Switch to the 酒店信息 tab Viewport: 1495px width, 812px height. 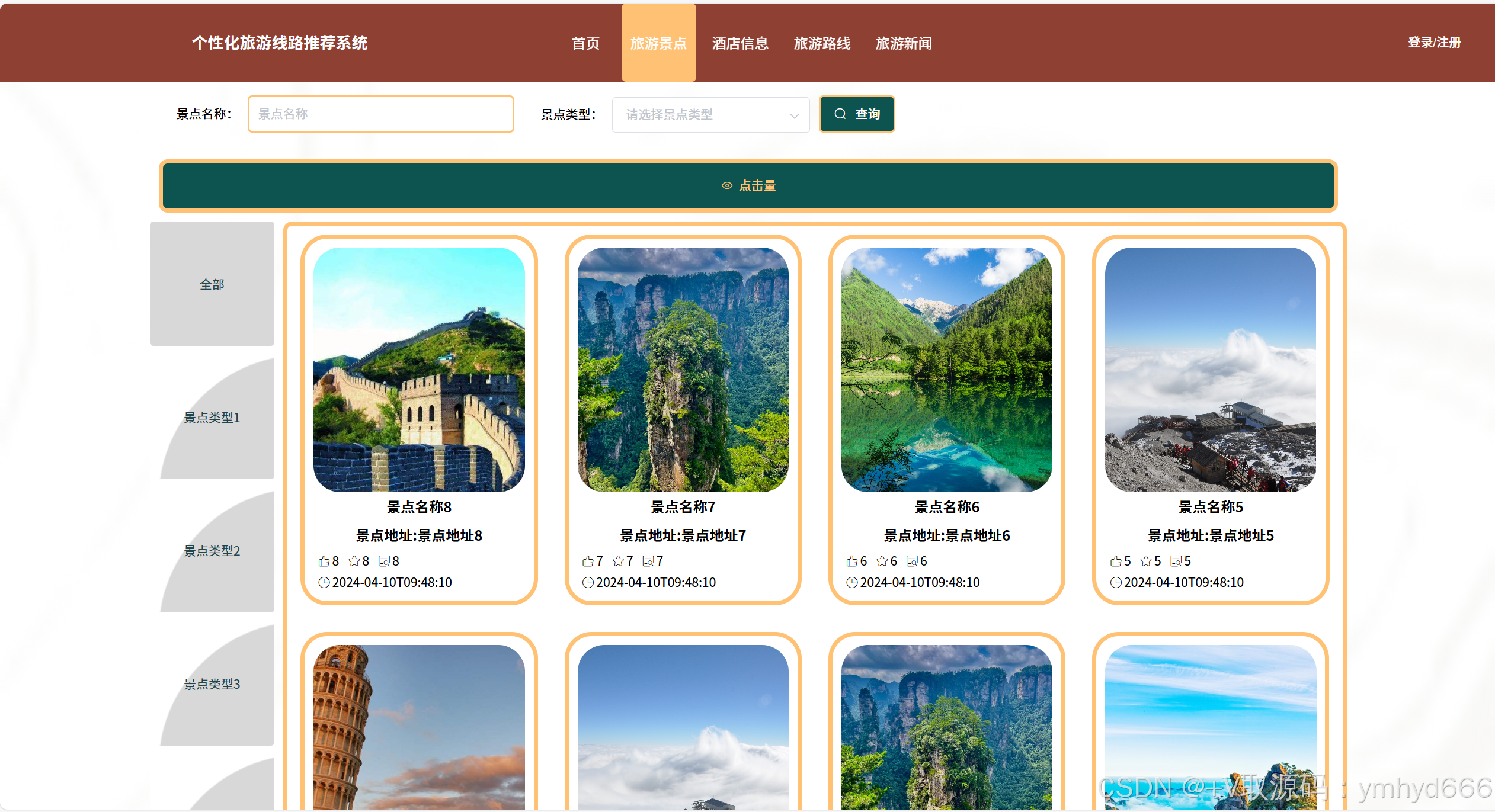tap(740, 43)
